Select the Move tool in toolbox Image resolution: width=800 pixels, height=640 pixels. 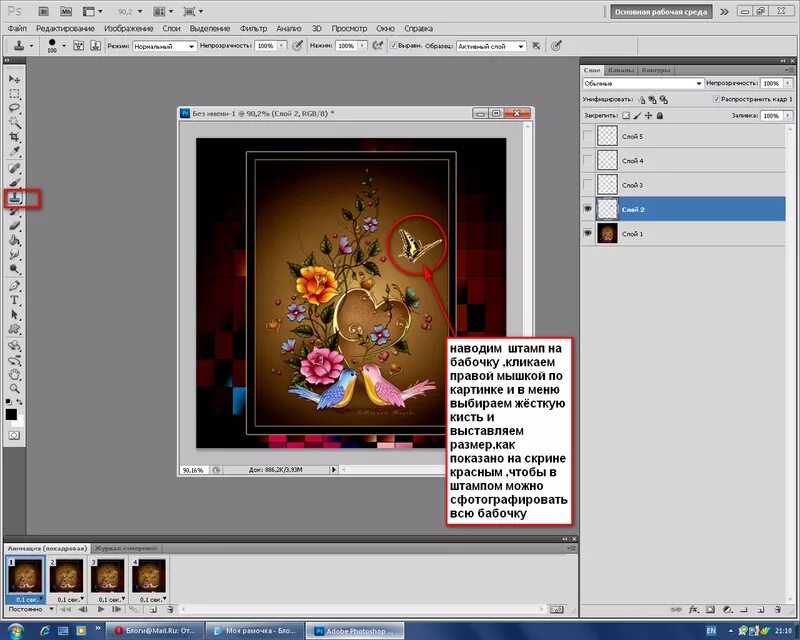pos(14,79)
